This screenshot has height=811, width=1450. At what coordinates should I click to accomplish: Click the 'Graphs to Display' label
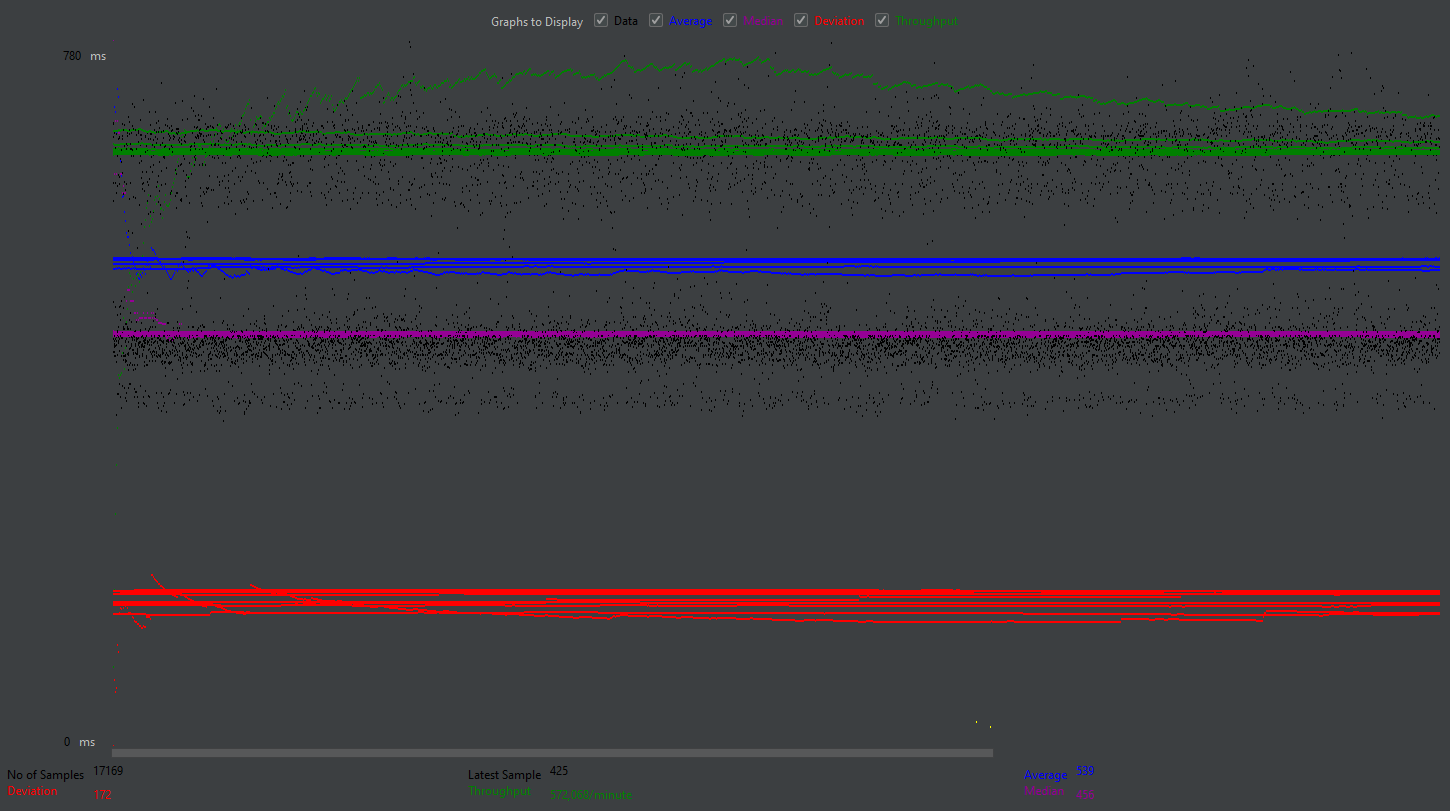click(x=536, y=22)
